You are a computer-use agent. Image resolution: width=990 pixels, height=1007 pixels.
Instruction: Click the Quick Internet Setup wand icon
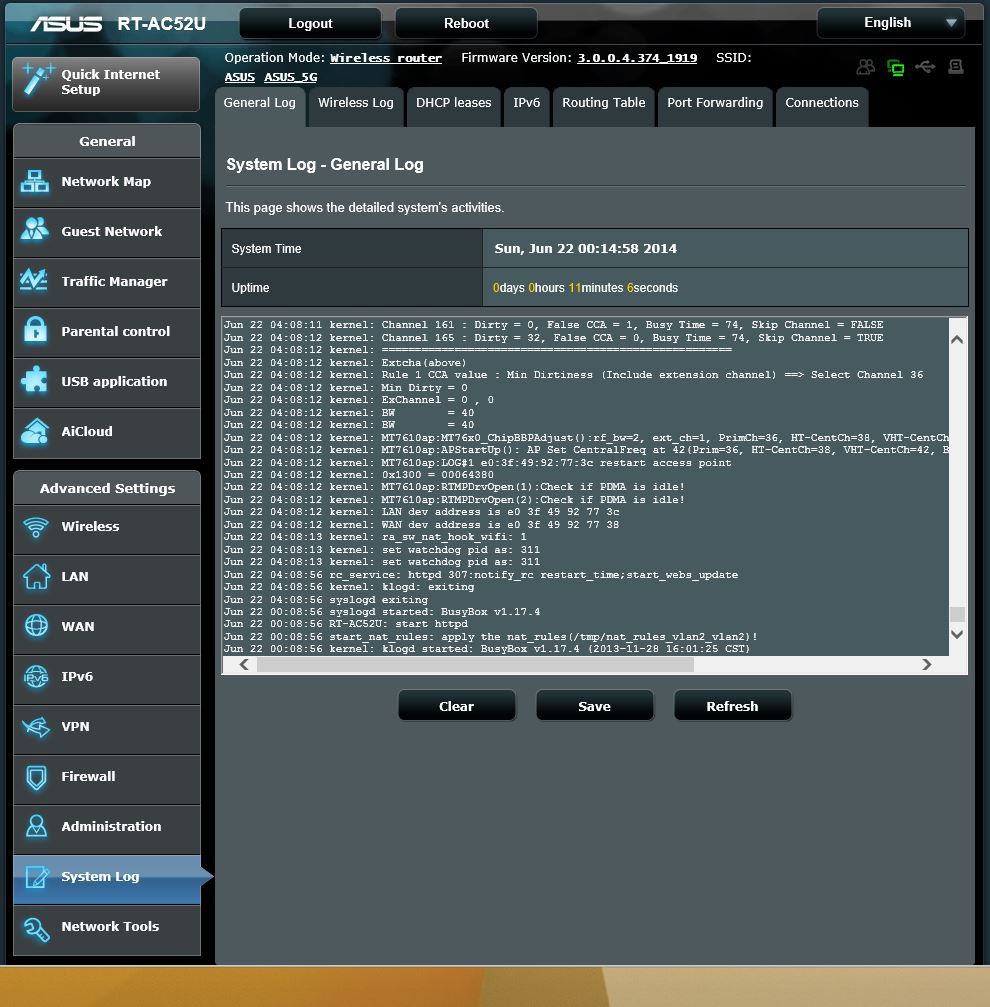(x=37, y=80)
